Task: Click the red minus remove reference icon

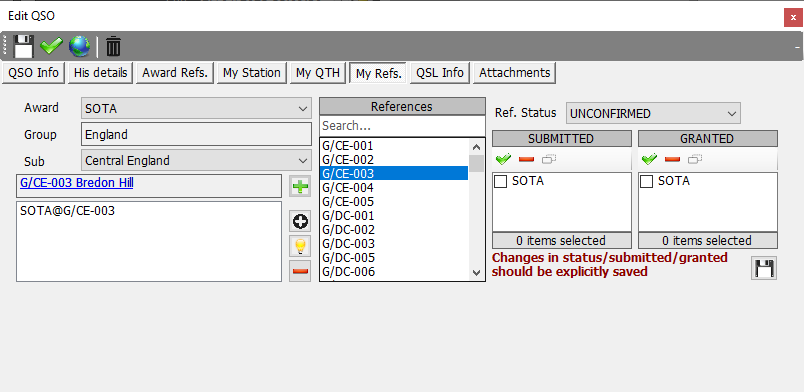Action: click(300, 270)
